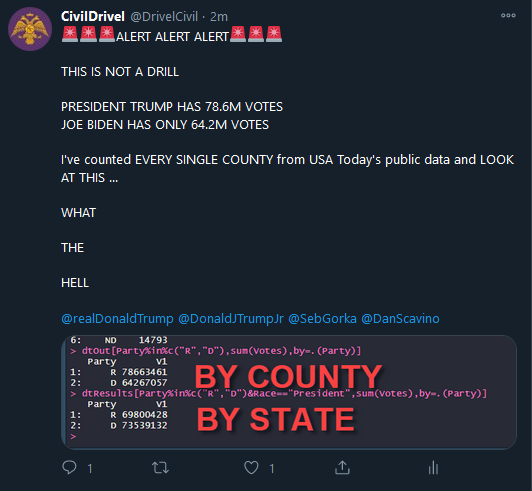This screenshot has width=532, height=491.
Task: Click the share upload icon
Action: [342, 468]
